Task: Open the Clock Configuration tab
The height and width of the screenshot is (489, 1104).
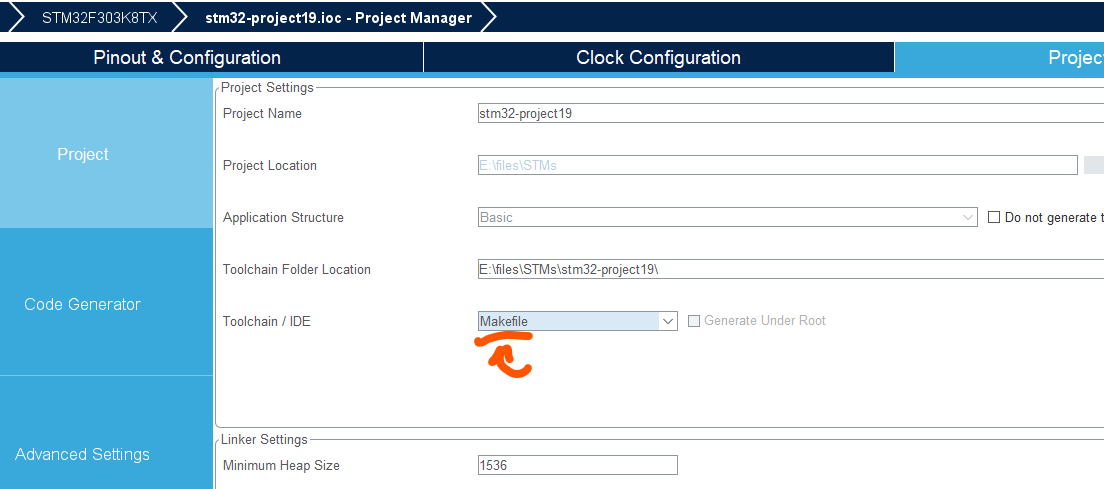Action: [x=658, y=57]
